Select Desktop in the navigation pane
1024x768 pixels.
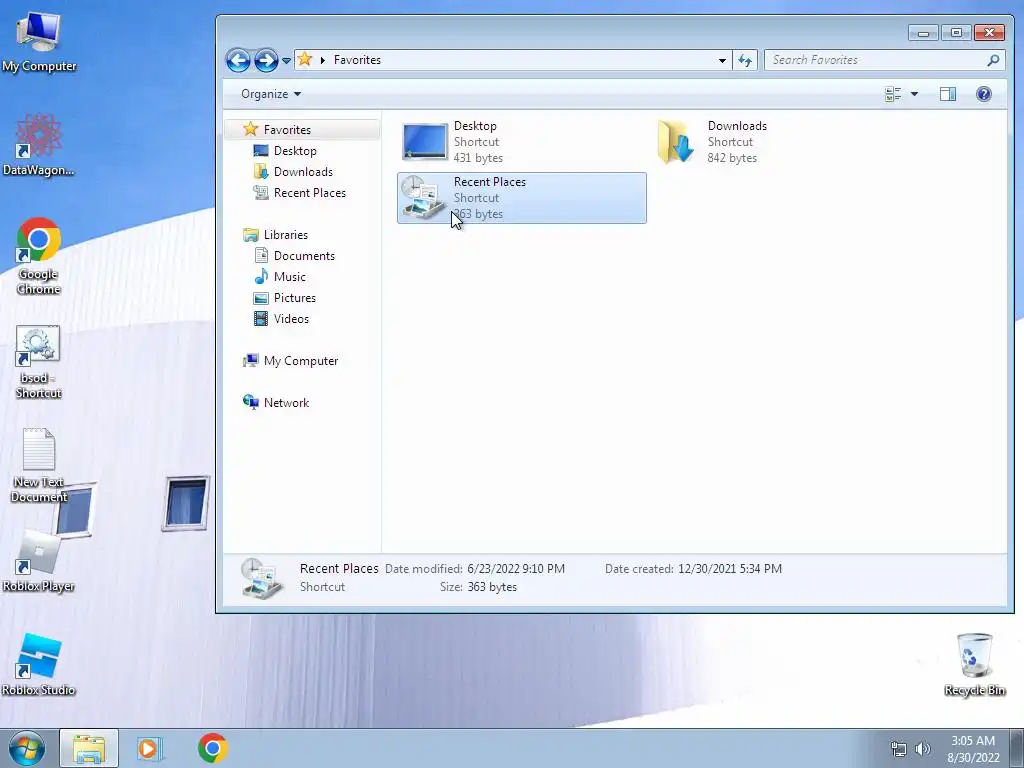pyautogui.click(x=295, y=151)
